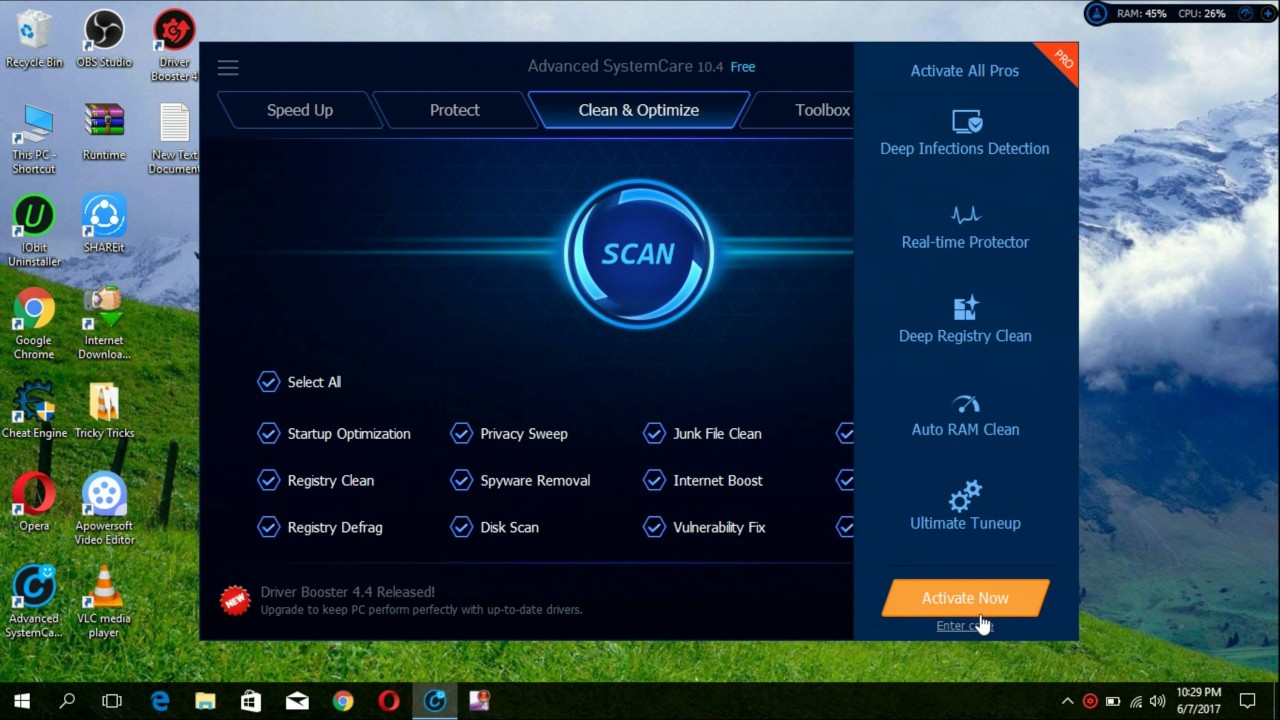Toggle the Disk Scan checkbox
Screen dimensions: 1280x720
click(461, 527)
